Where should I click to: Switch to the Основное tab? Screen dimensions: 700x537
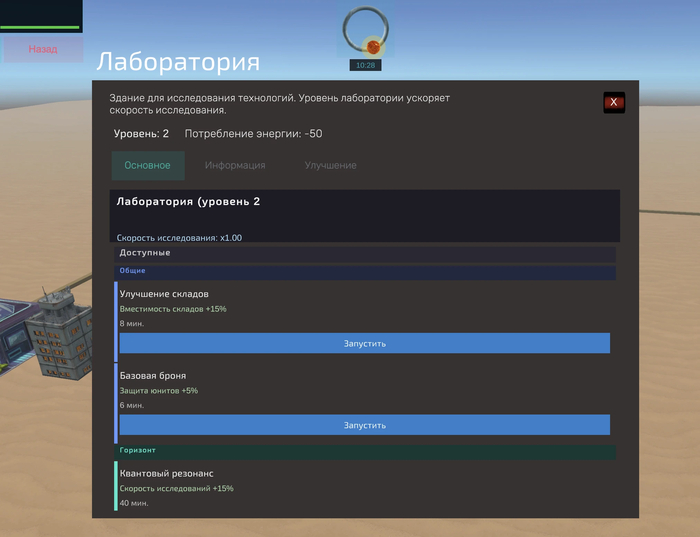click(x=148, y=165)
